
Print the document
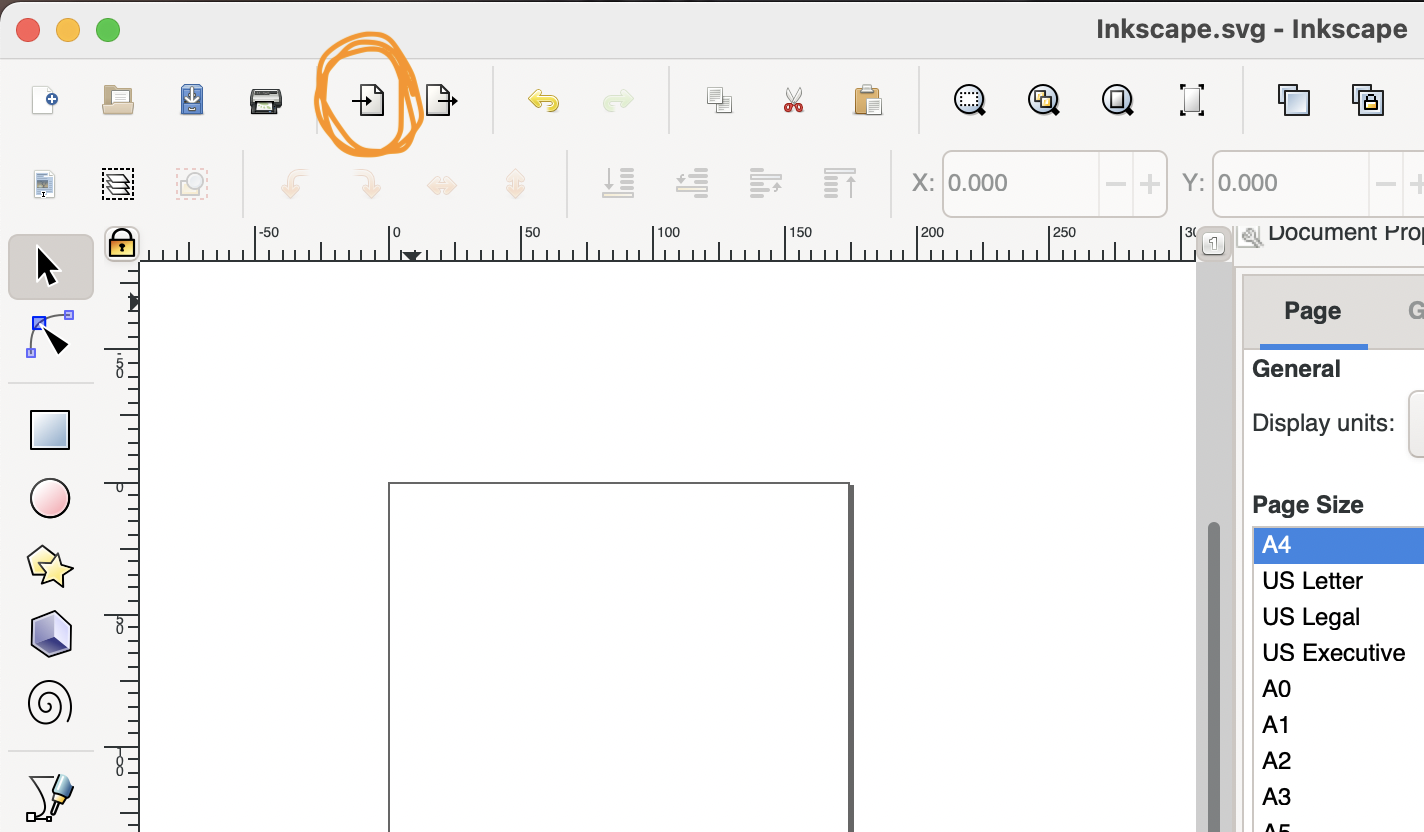(265, 99)
